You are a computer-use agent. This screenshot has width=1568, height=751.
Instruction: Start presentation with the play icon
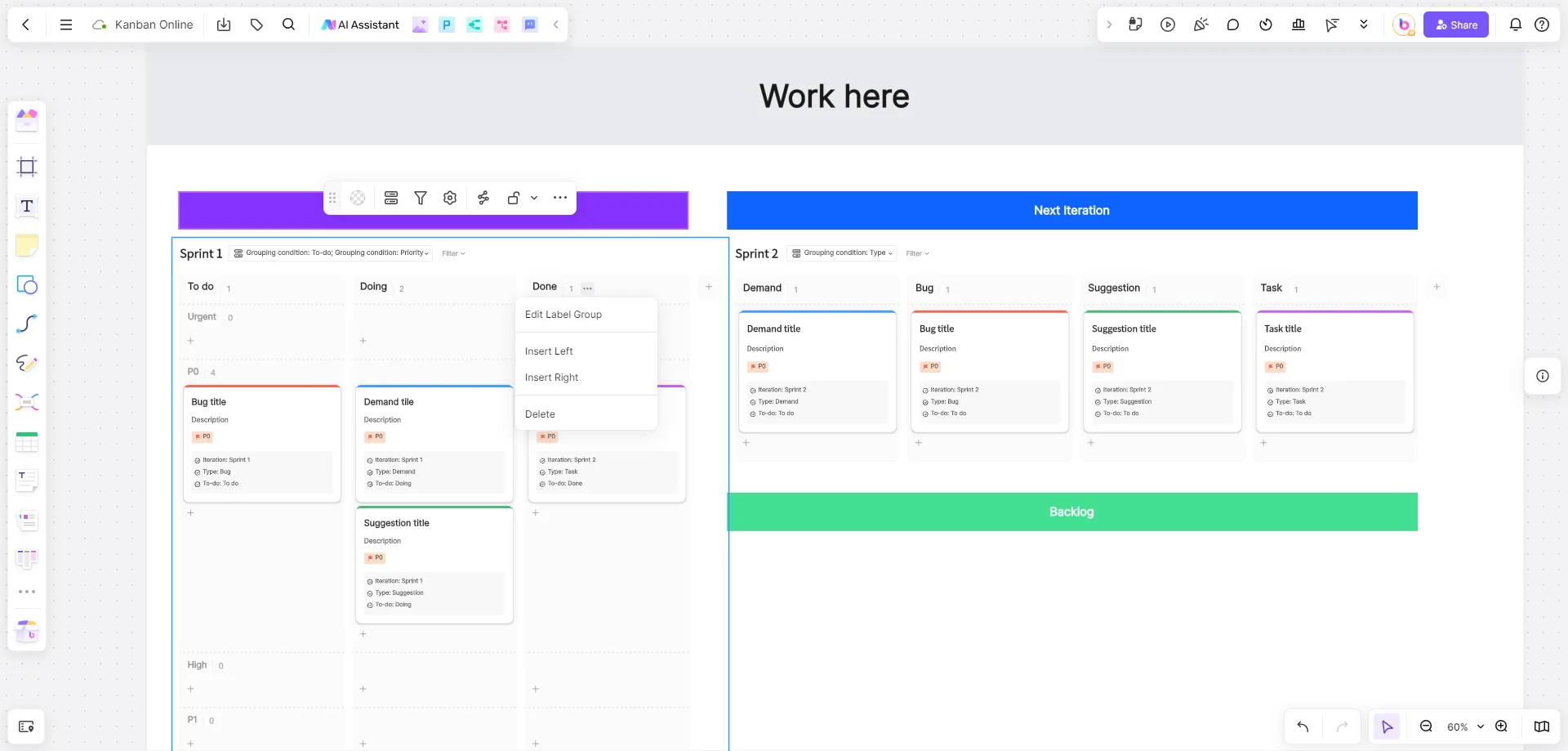[1168, 25]
